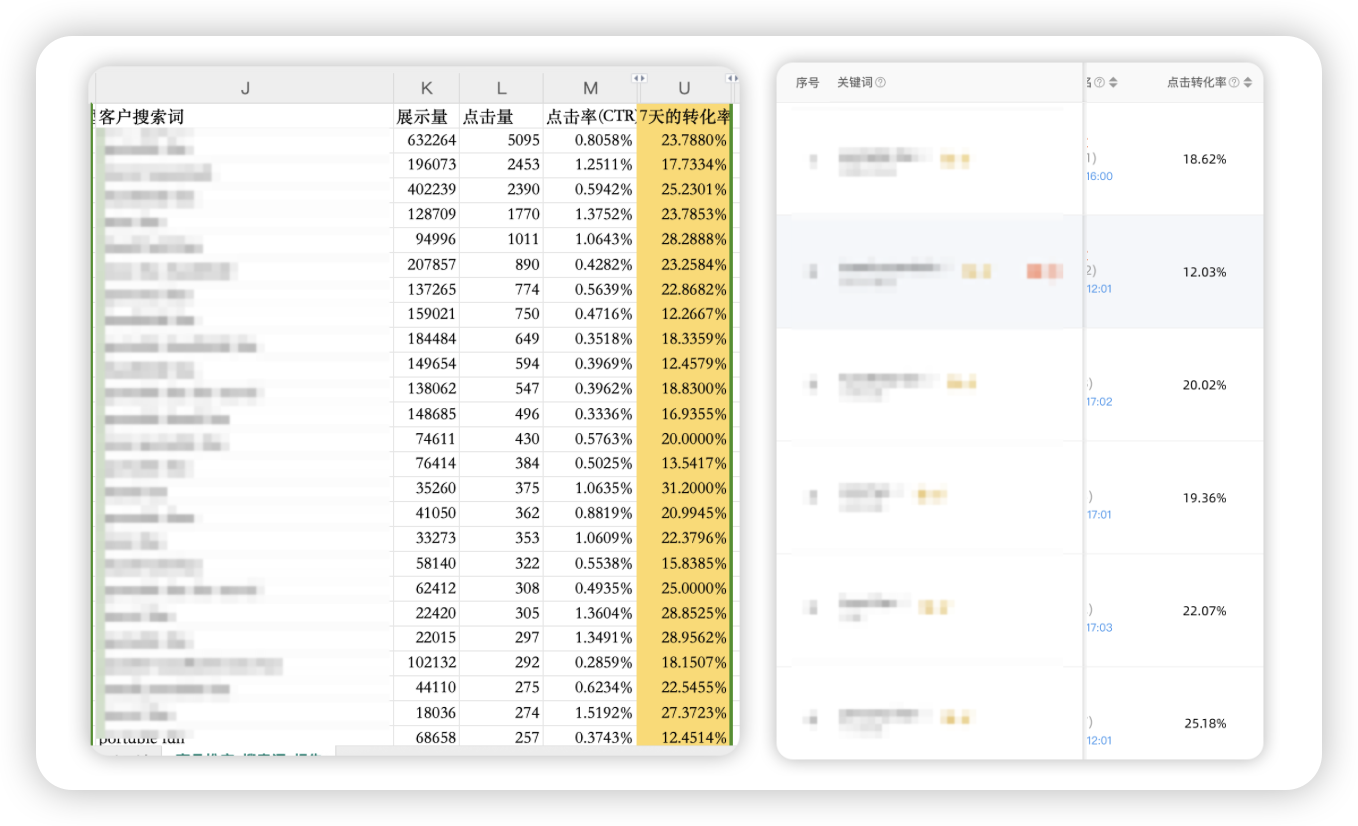Click the 序号 column header
1358x826 pixels.
coord(807,83)
